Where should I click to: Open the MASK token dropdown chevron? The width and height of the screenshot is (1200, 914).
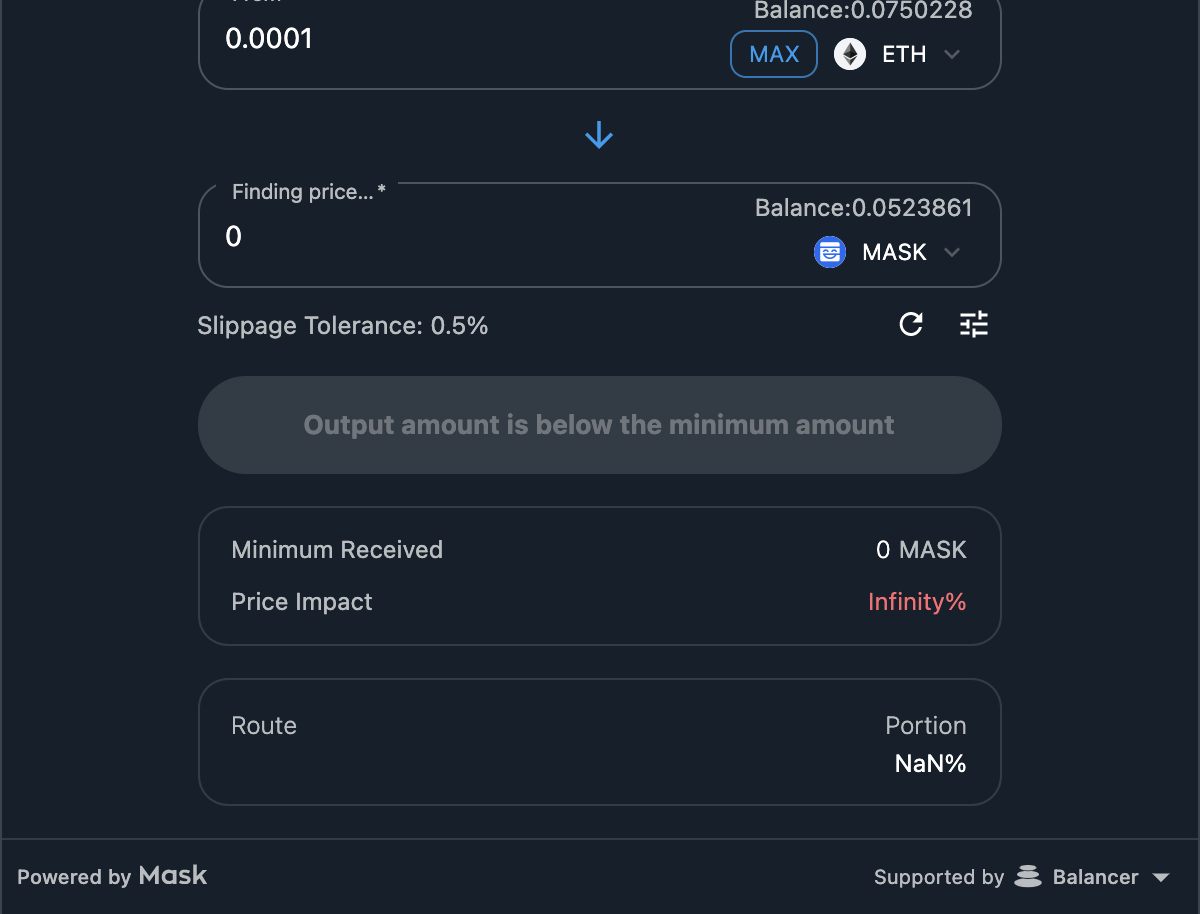[x=952, y=252]
